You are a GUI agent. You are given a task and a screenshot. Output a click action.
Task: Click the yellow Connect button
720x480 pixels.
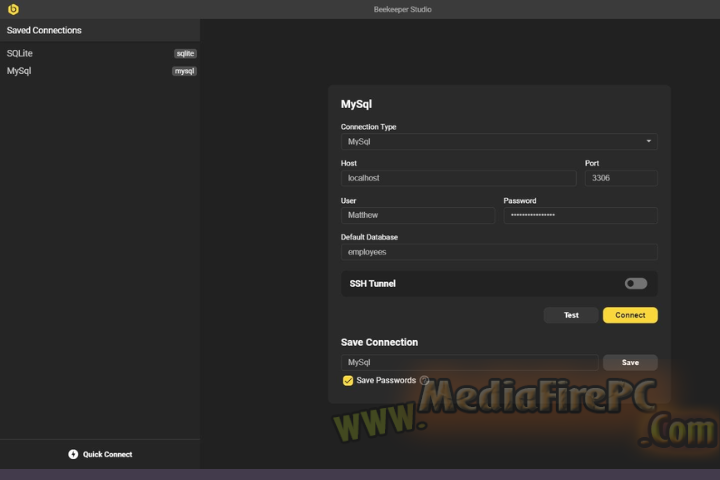coord(630,315)
